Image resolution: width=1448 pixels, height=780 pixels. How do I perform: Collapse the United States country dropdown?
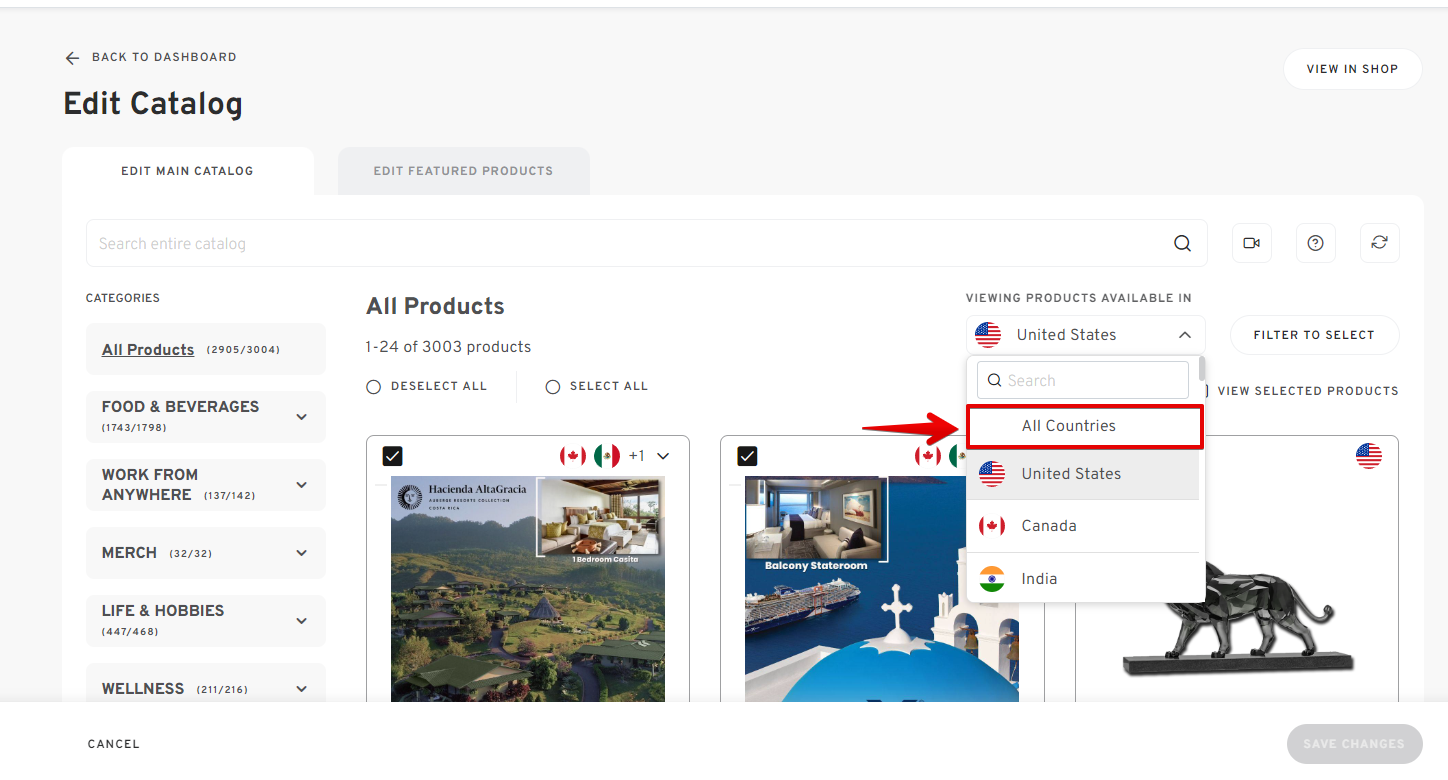(x=1184, y=335)
